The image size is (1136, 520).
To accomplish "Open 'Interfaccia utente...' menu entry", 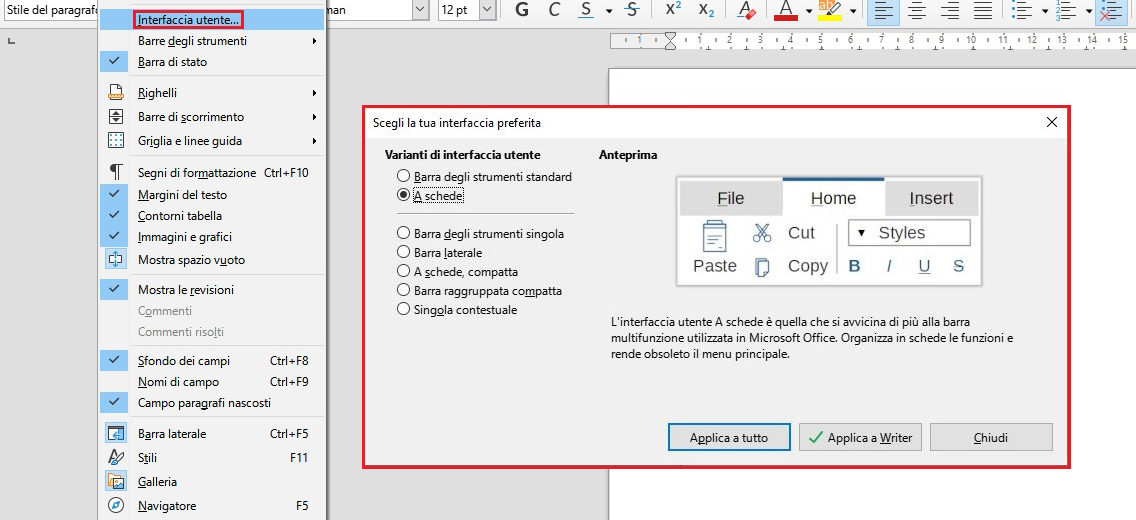I will coord(188,20).
